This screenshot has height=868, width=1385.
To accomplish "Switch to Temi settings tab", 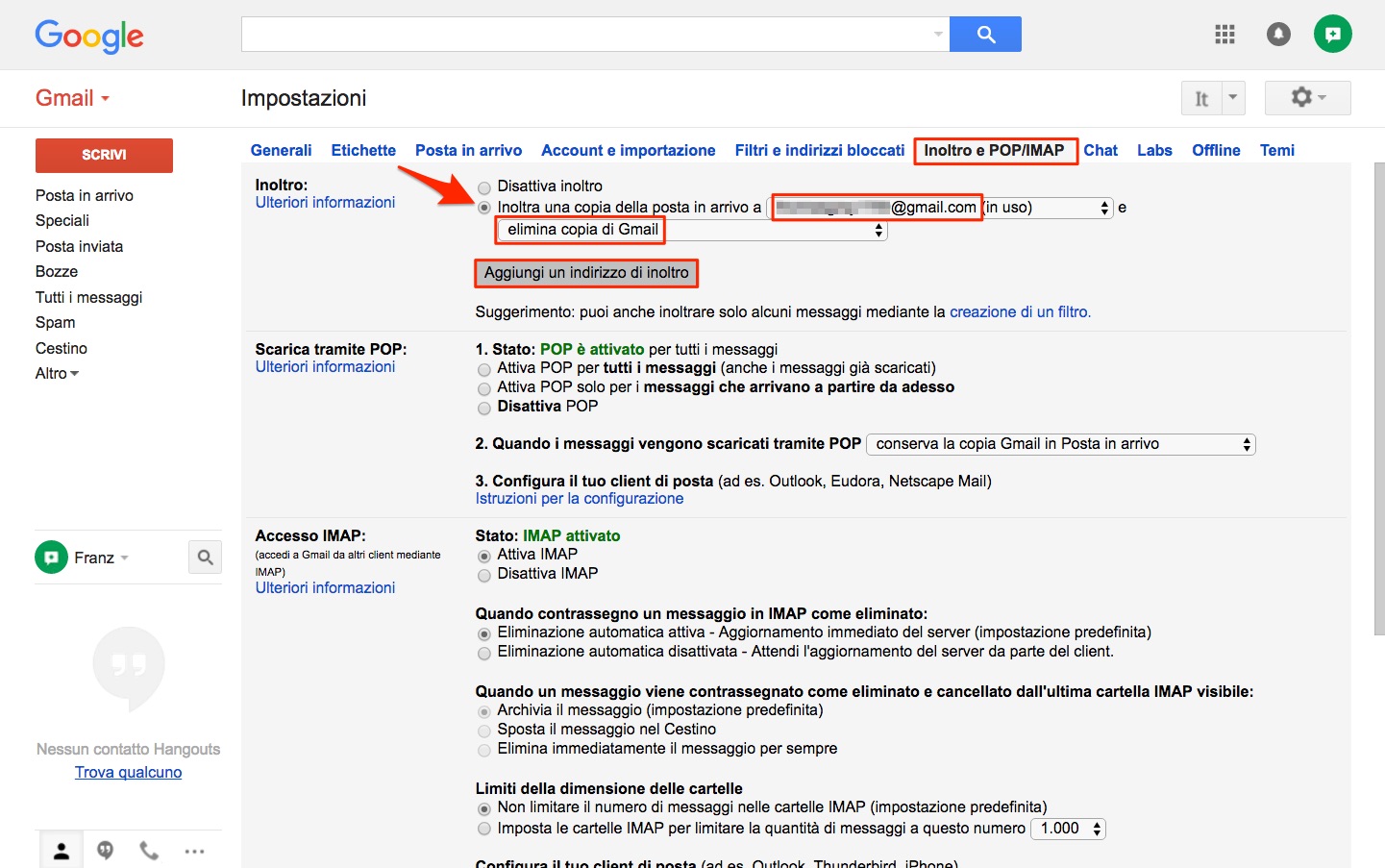I will pyautogui.click(x=1277, y=150).
